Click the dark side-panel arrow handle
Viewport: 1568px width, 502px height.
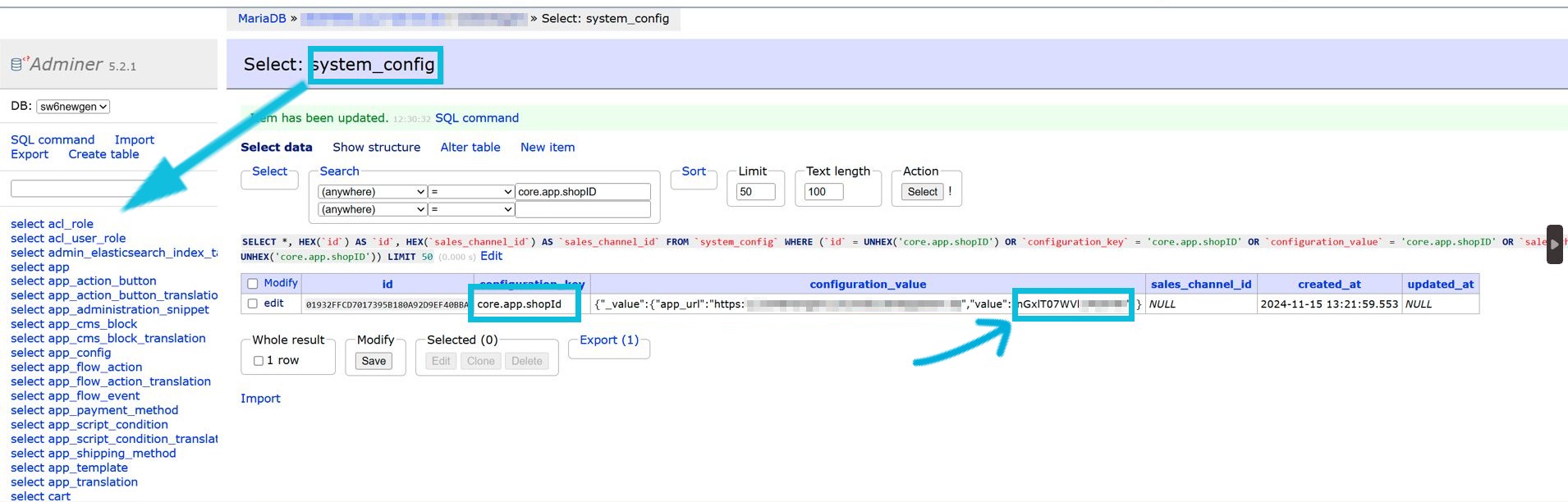click(x=1554, y=244)
